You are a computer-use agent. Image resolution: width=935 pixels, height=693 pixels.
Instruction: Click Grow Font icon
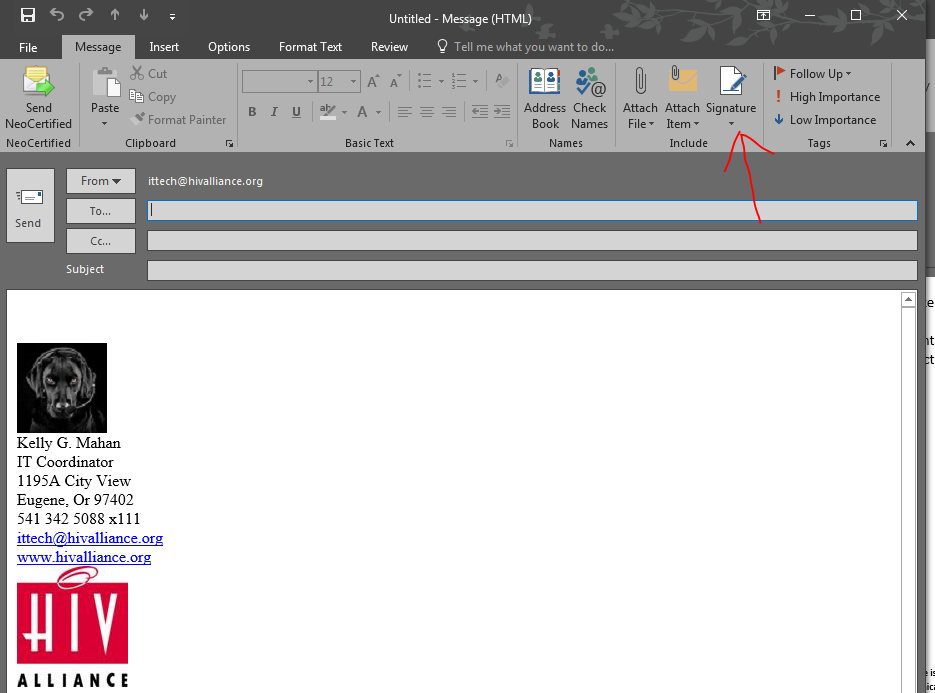[373, 81]
